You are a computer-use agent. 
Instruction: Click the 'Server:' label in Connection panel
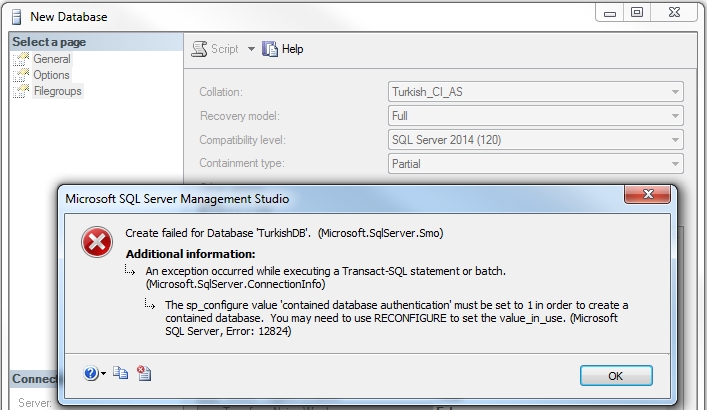pos(35,403)
